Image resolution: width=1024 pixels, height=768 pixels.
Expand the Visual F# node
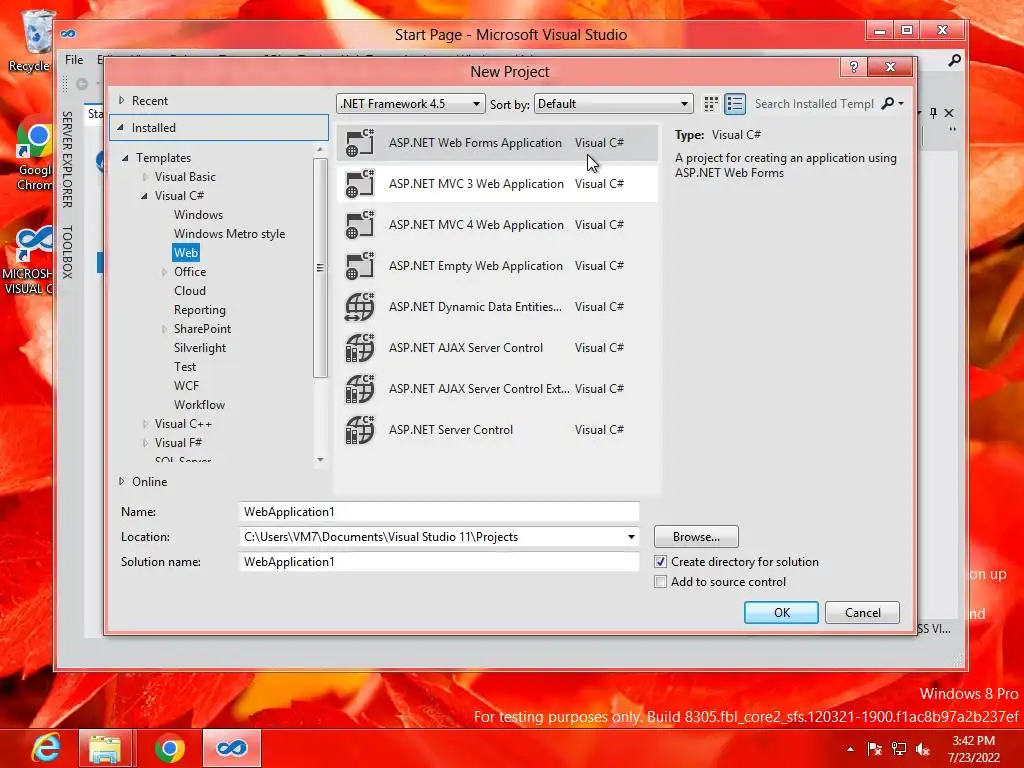pos(145,443)
